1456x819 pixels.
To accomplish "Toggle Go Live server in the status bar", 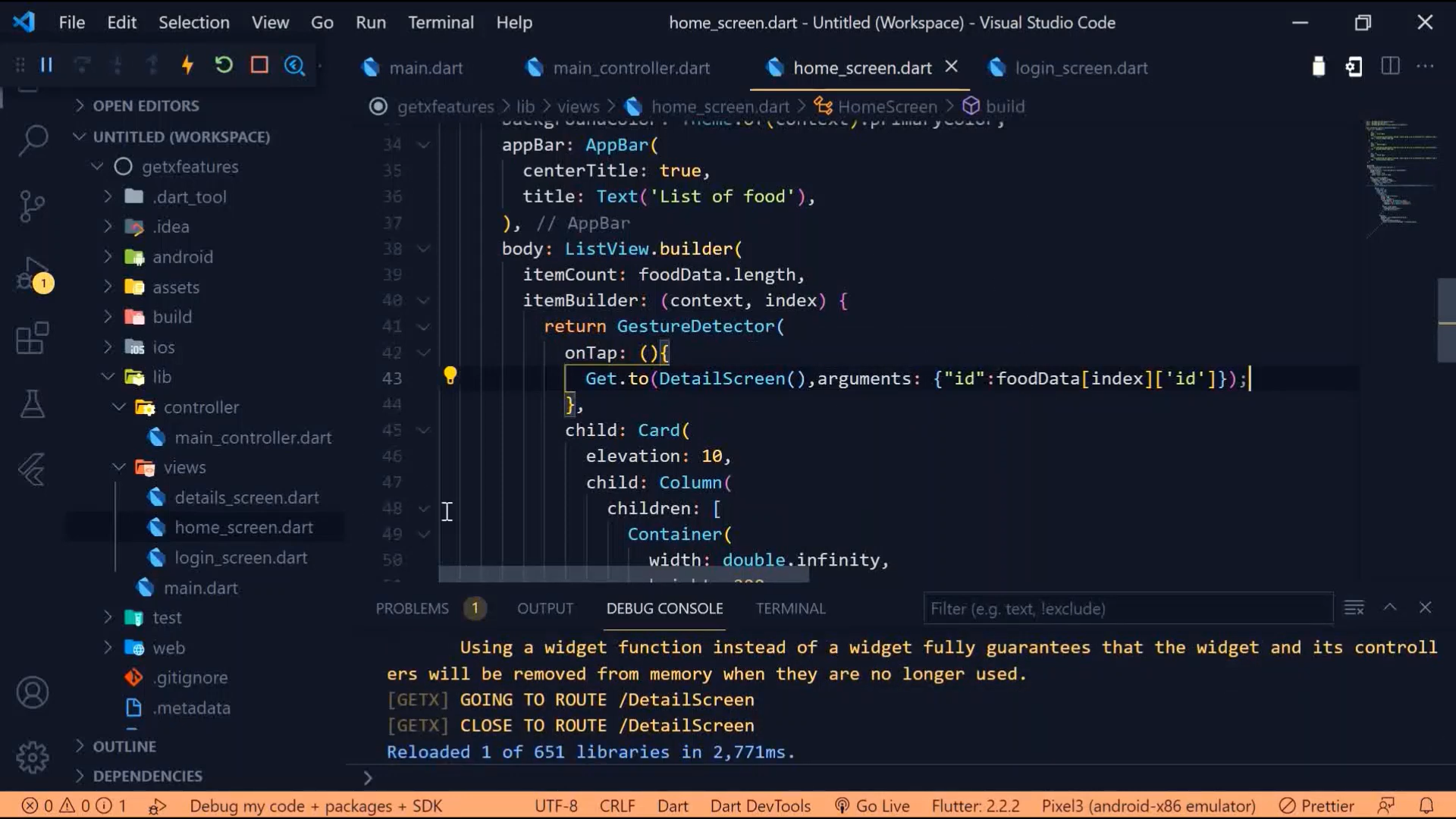I will coord(872,805).
